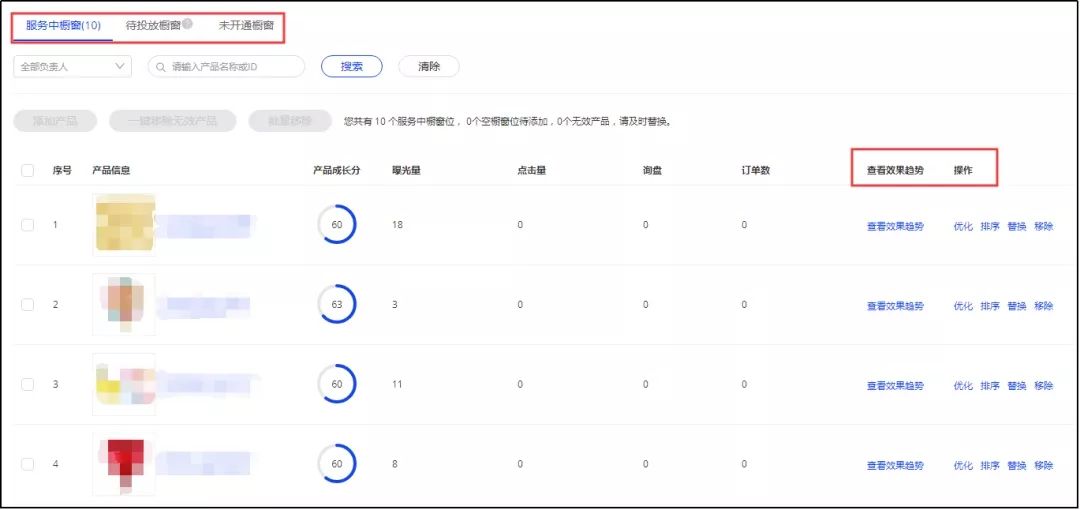The height and width of the screenshot is (510, 1080).
Task: Click the 批量移除 button
Action: point(290,121)
